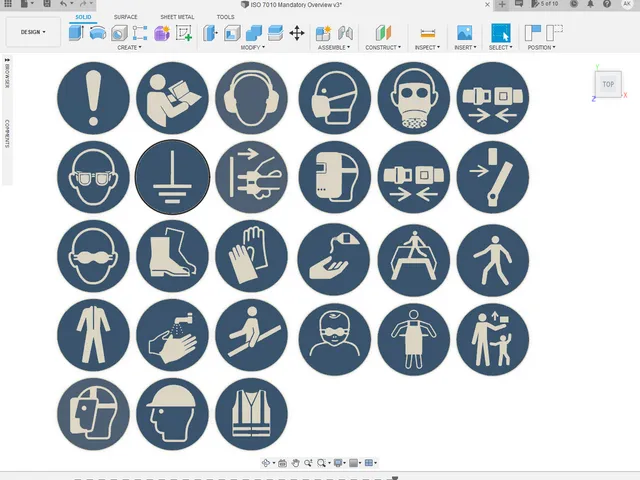Select the exclamation mark mandatory sign disc

pyautogui.click(x=93, y=98)
